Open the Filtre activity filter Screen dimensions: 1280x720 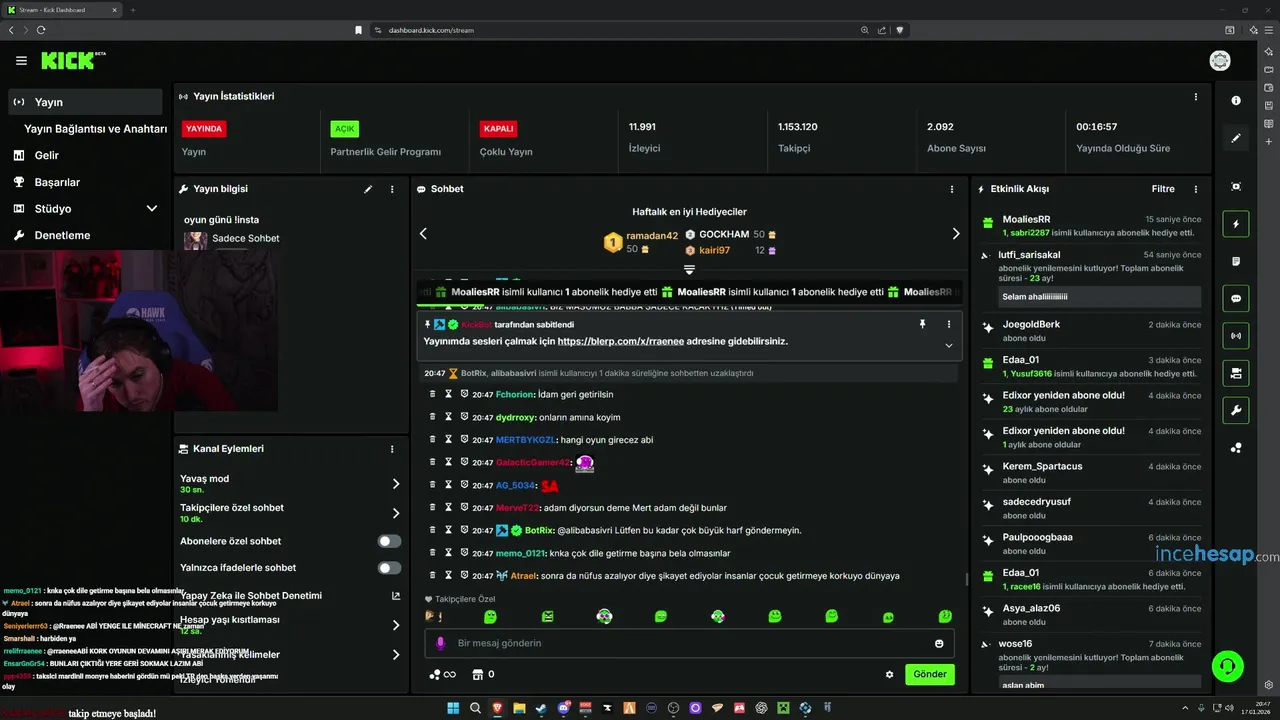(1162, 189)
